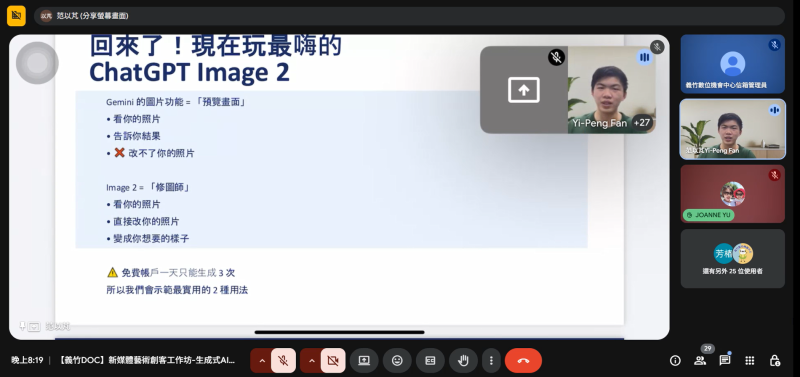This screenshot has width=800, height=377.
Task: Click the Image 2 = 「修圖師」 line
Action: pos(148,187)
